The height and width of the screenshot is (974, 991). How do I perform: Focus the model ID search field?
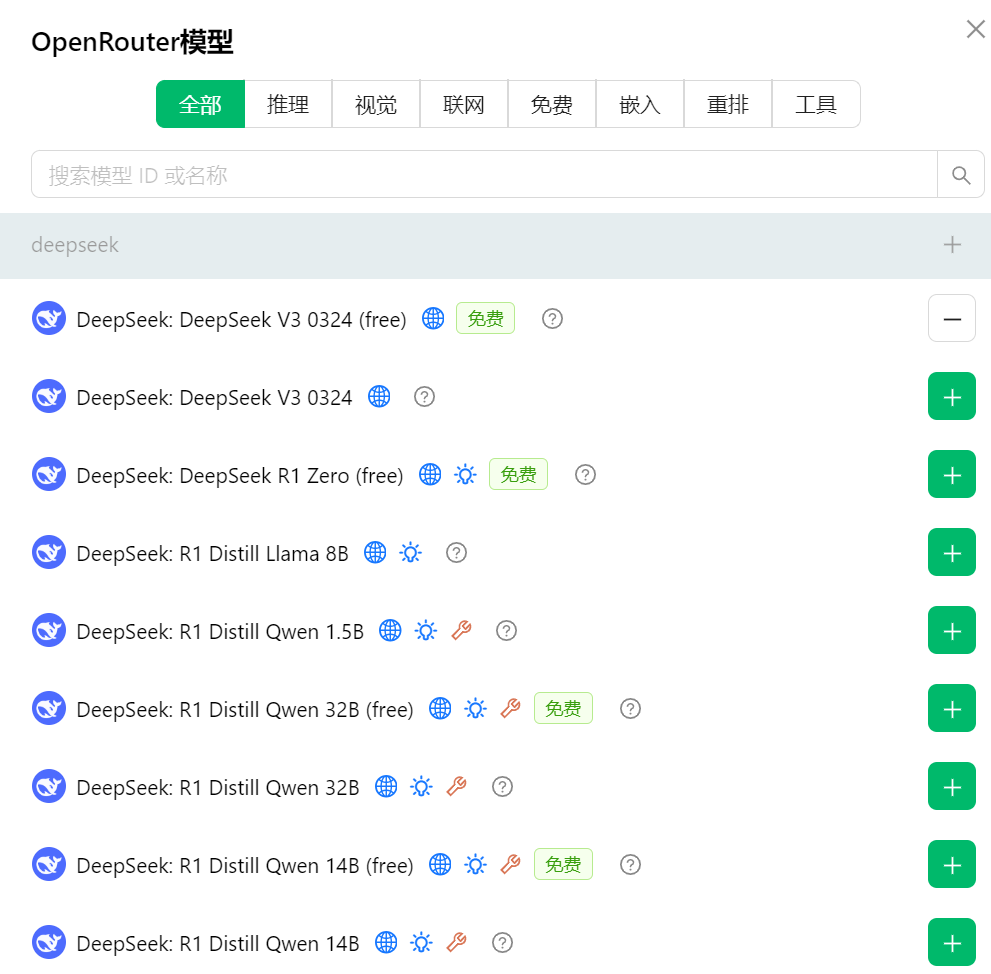click(x=484, y=174)
